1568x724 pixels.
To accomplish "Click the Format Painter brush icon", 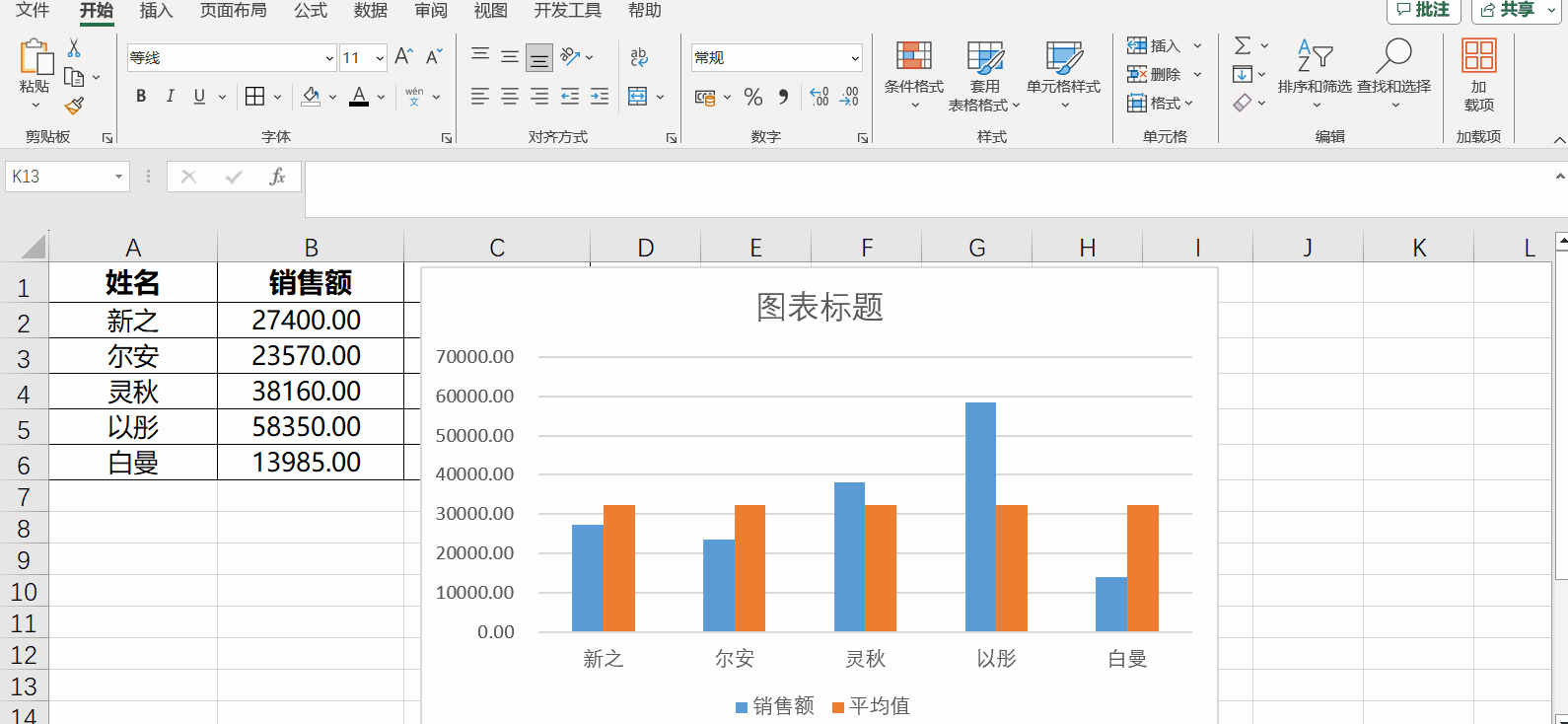I will [x=74, y=106].
